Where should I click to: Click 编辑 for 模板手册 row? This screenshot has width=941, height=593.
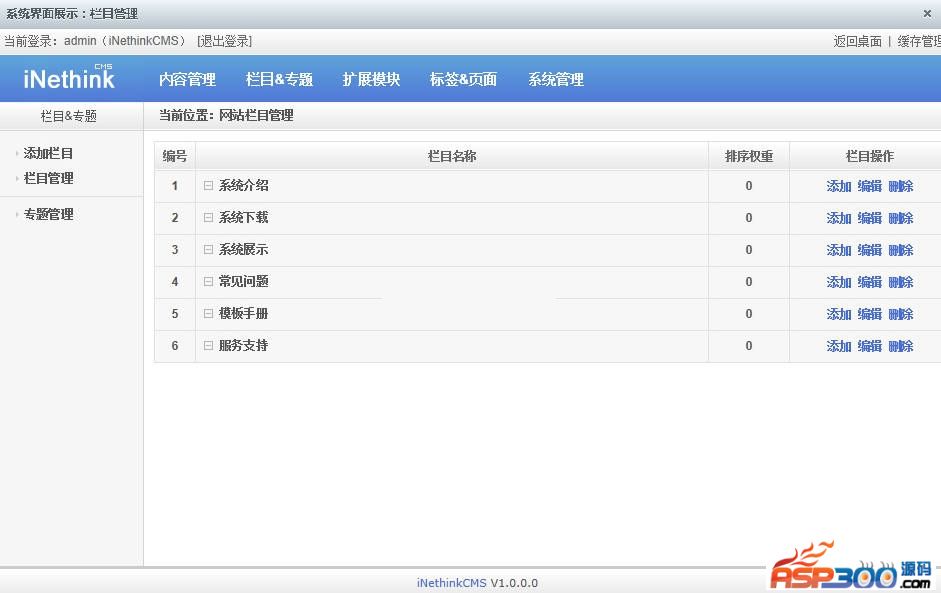pos(870,314)
